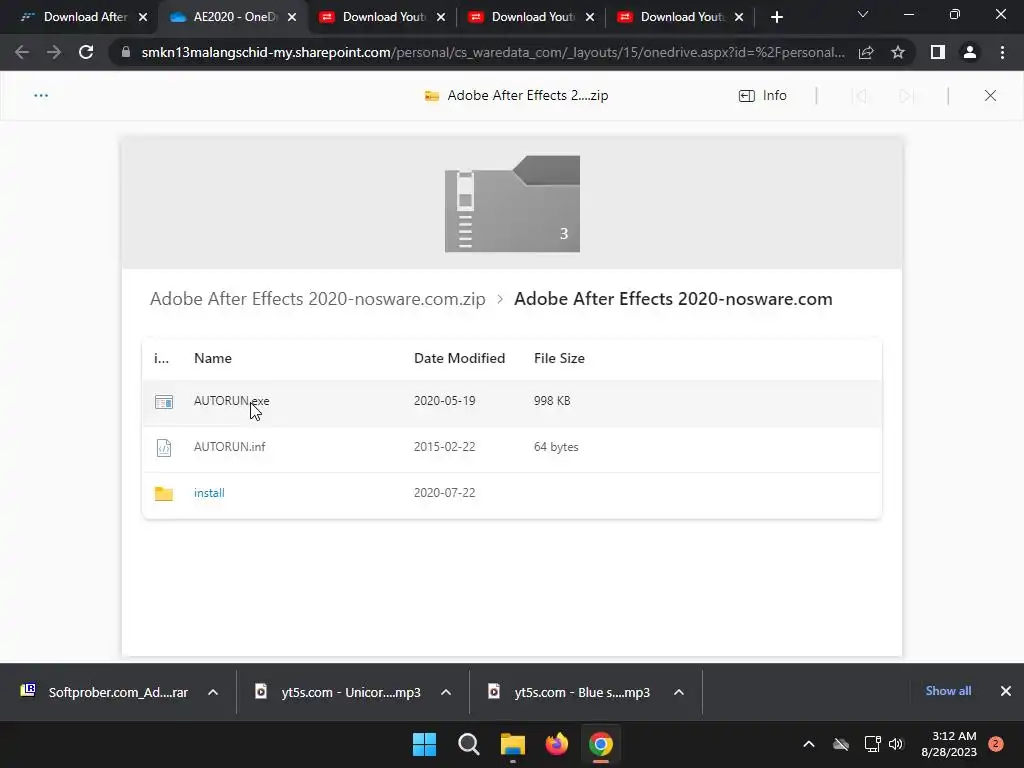This screenshot has height=768, width=1024.
Task: Open the three-dots more options menu
Action: (40, 95)
